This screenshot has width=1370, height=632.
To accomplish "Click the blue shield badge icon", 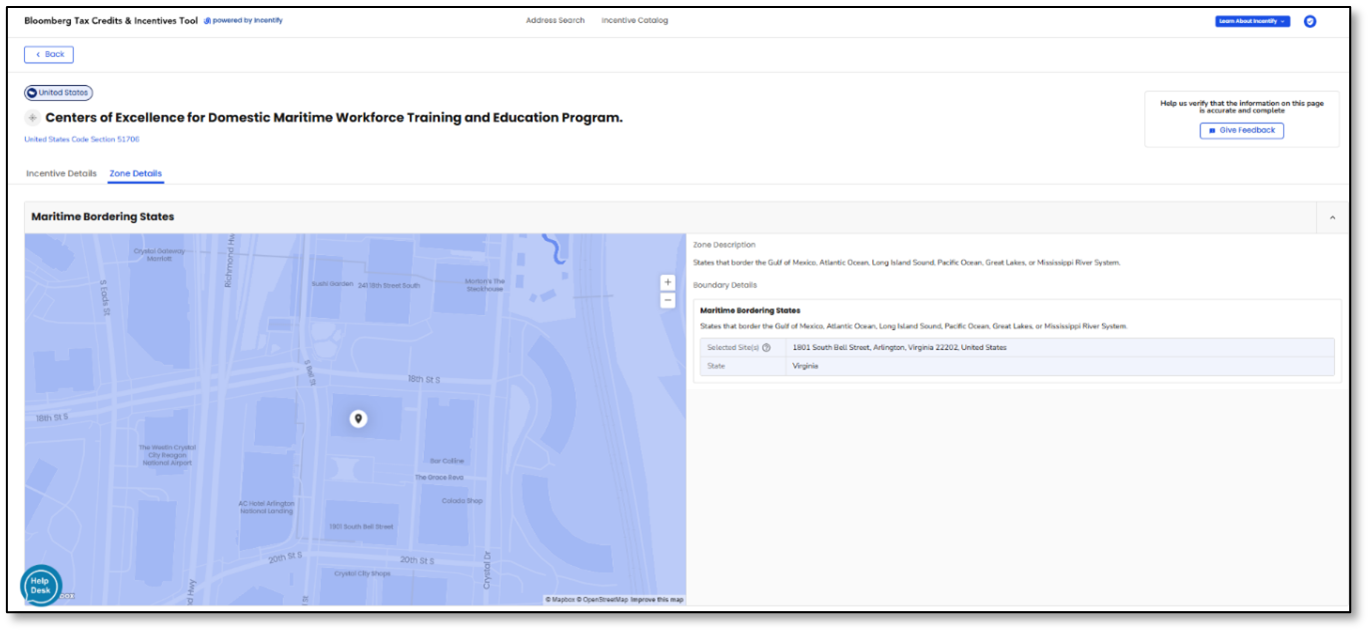I will click(1310, 21).
